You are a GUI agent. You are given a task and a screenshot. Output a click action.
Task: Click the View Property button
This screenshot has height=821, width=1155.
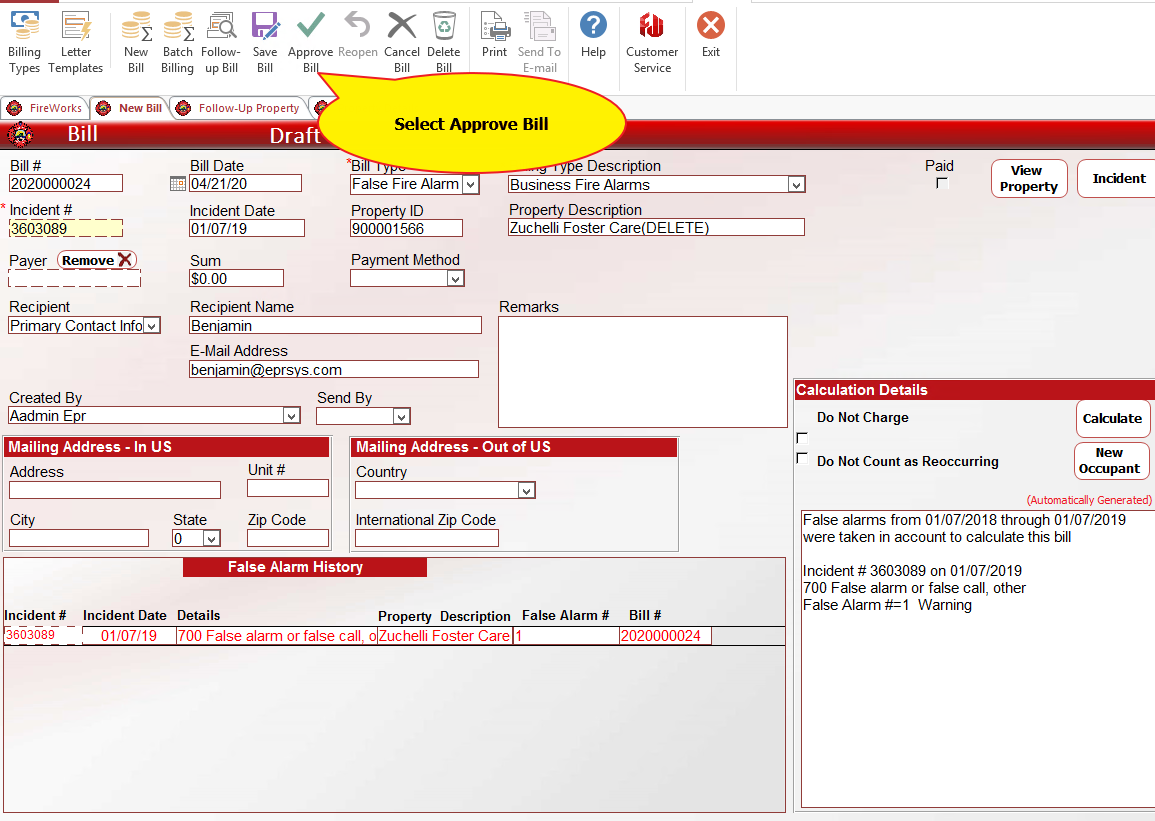[1028, 178]
